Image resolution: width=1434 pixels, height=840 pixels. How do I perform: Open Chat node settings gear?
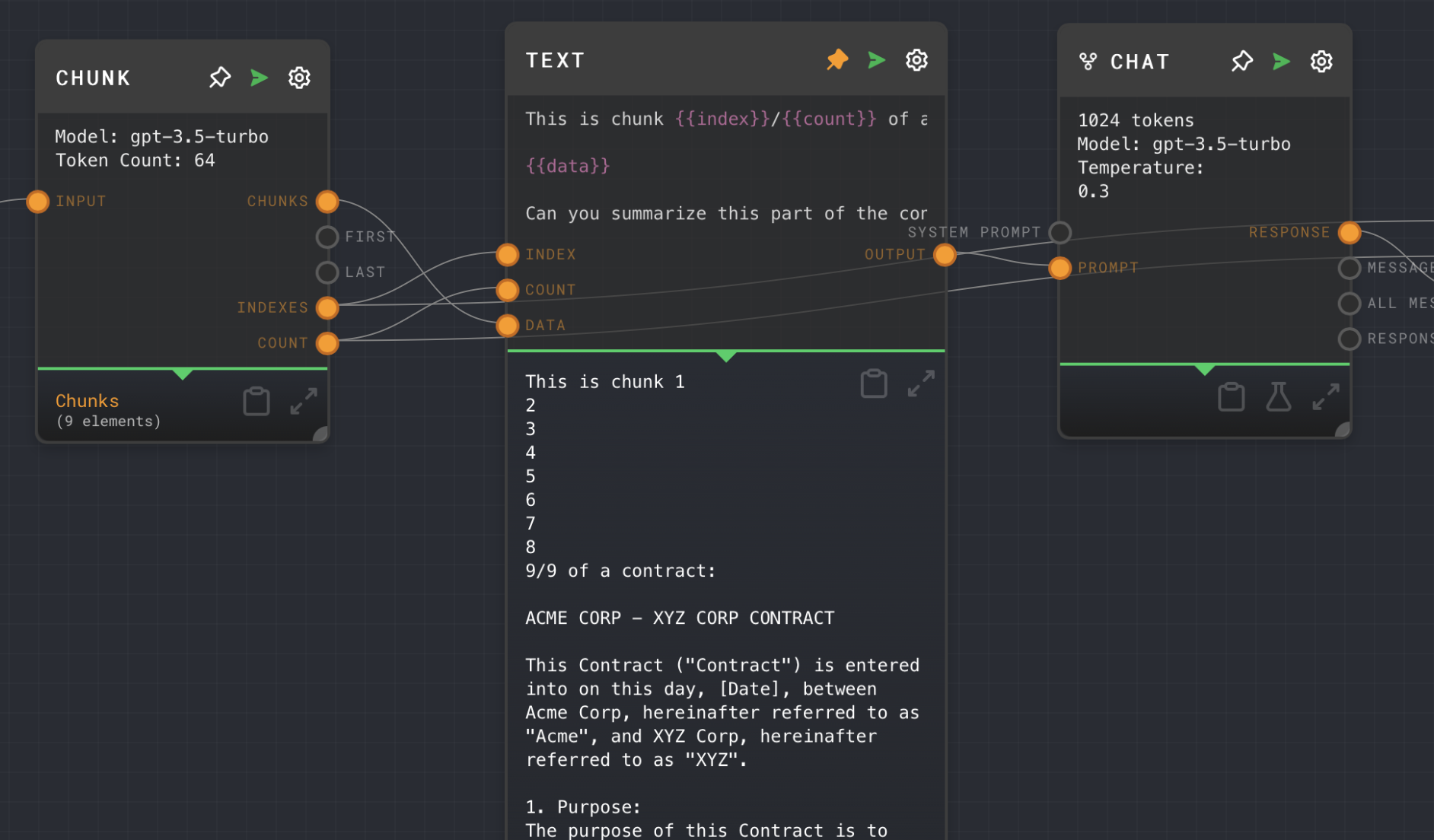[1321, 62]
